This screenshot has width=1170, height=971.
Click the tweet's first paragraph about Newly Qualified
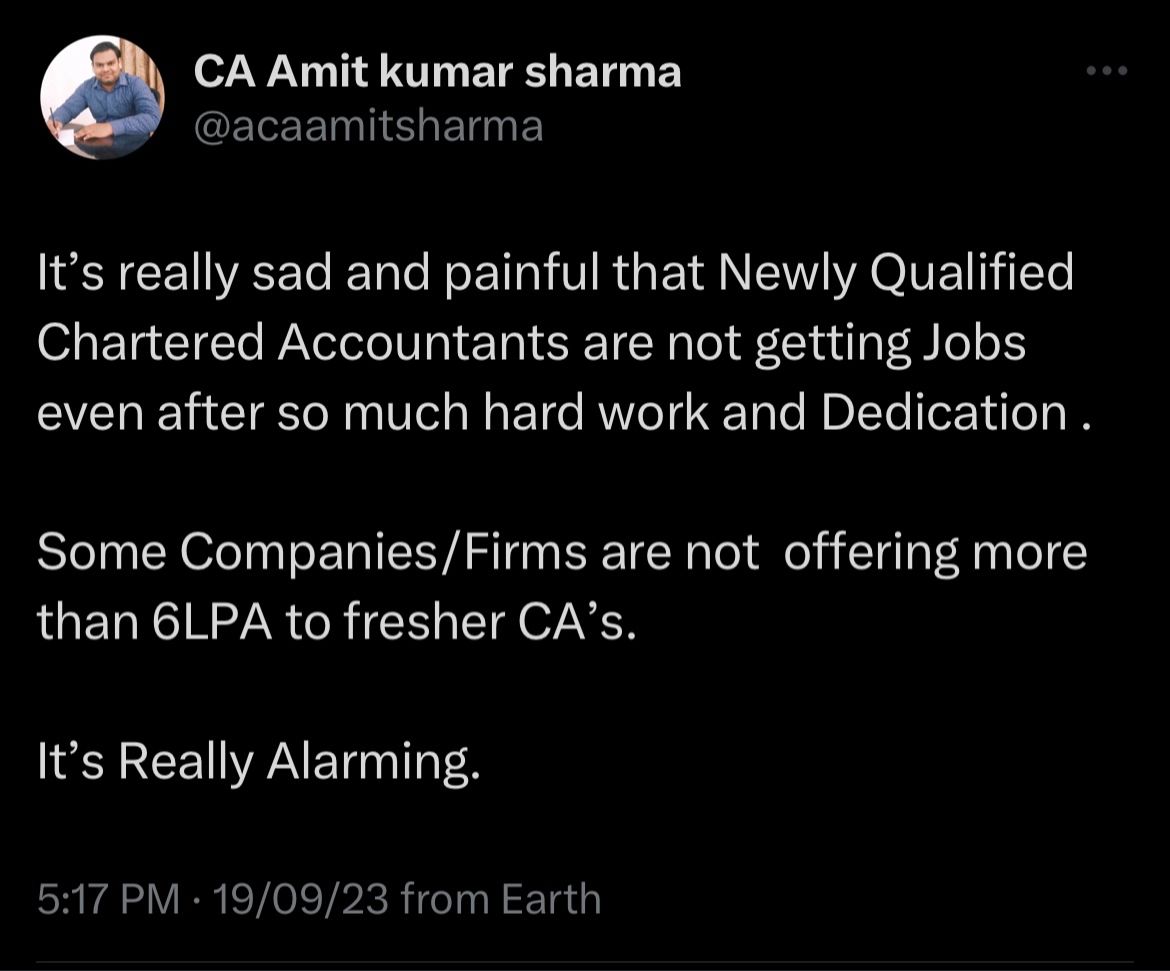pos(564,342)
